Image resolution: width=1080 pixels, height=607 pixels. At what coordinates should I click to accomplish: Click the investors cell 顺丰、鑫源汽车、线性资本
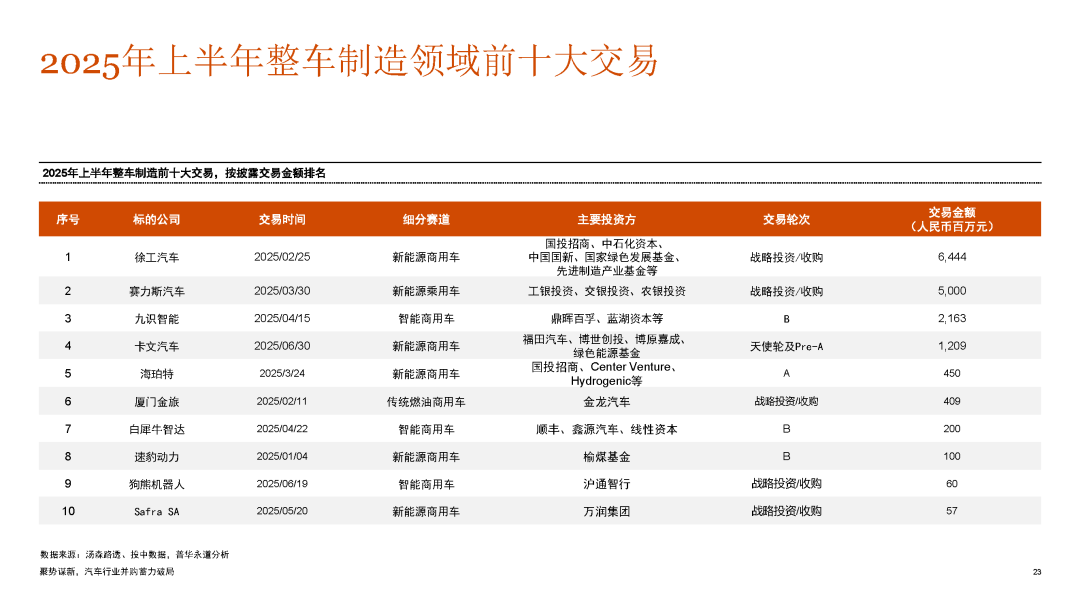(606, 429)
